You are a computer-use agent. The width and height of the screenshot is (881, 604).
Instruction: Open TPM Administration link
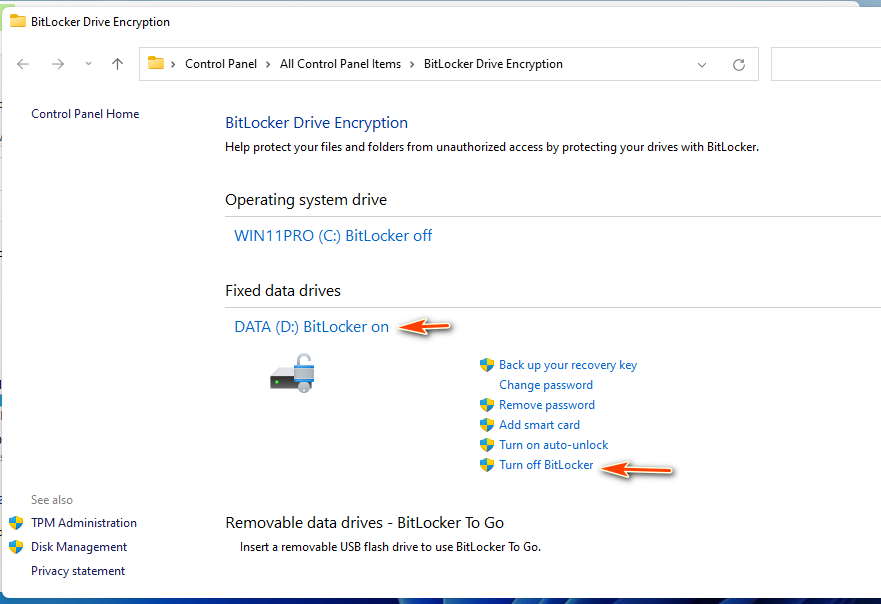click(x=84, y=523)
